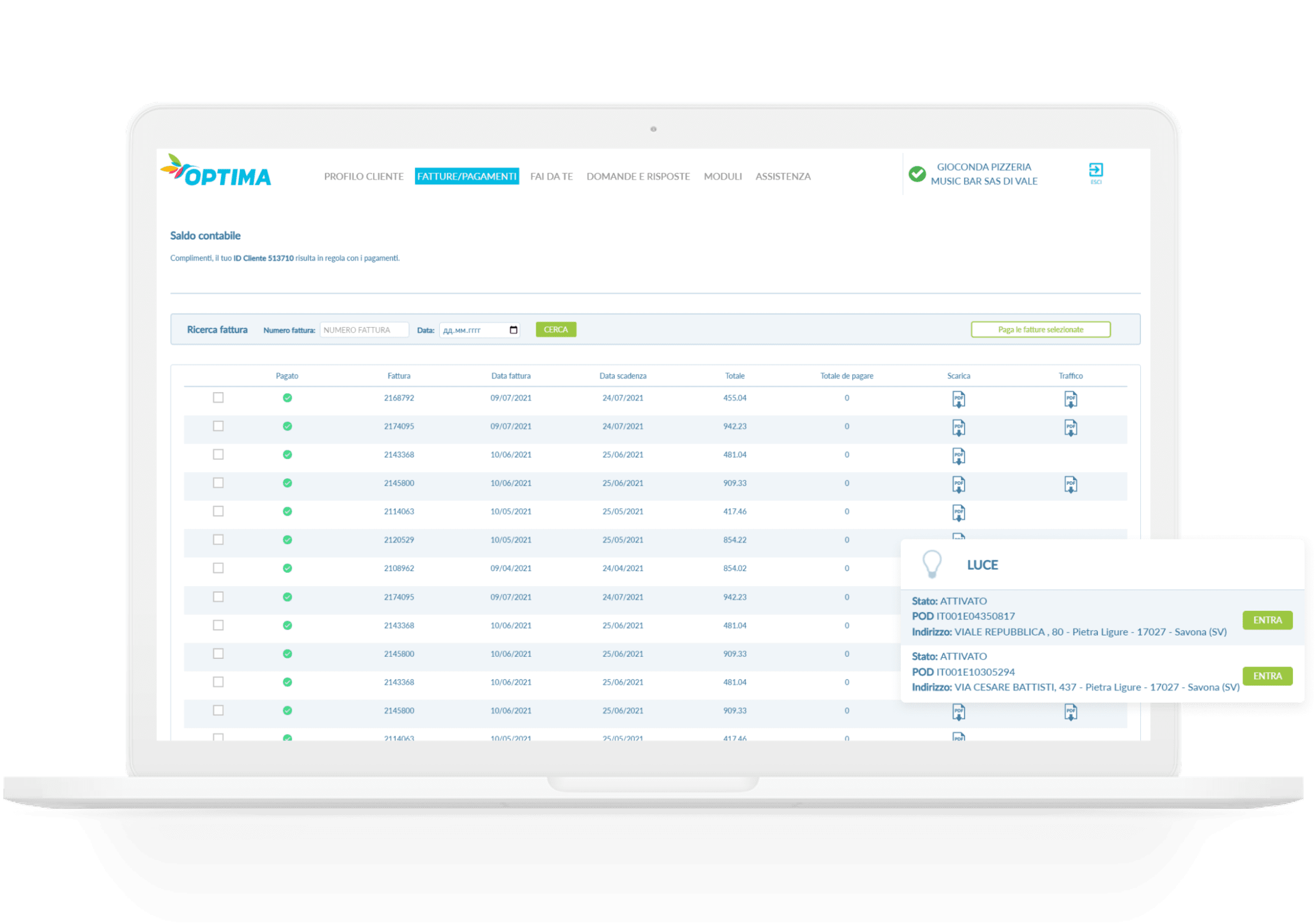Image resolution: width=1316 pixels, height=923 pixels.
Task: Click the LUCE lightbulb icon
Action: tap(931, 564)
